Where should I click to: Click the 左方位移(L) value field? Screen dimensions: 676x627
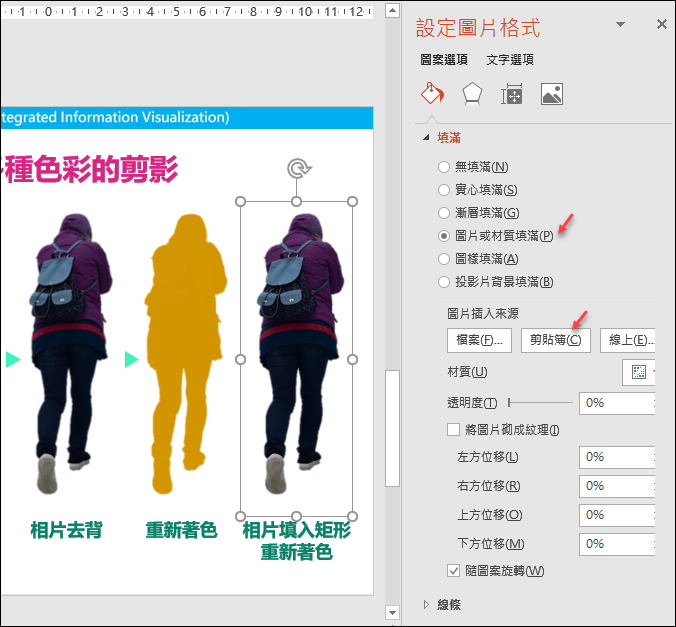617,457
